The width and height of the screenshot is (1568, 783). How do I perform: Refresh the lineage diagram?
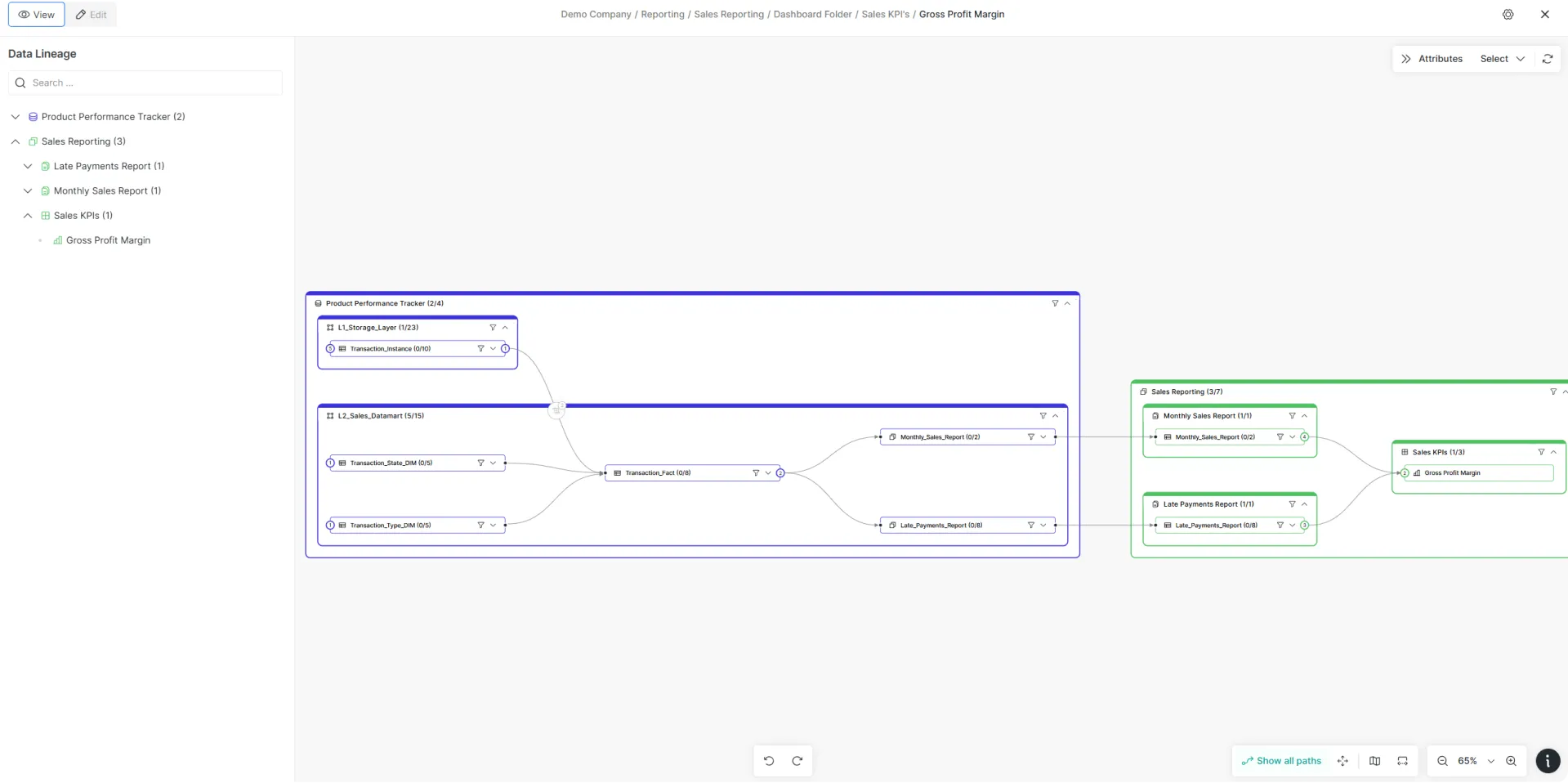[x=1548, y=59]
